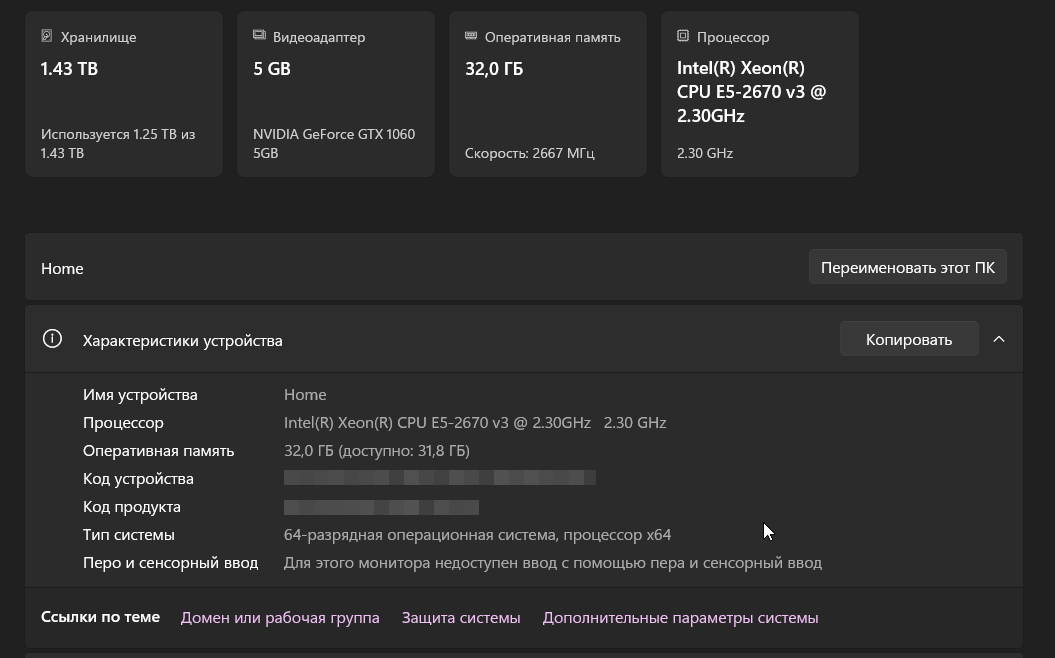Click the storage drive icon in Хранилище card
The height and width of the screenshot is (658, 1055).
coord(46,36)
